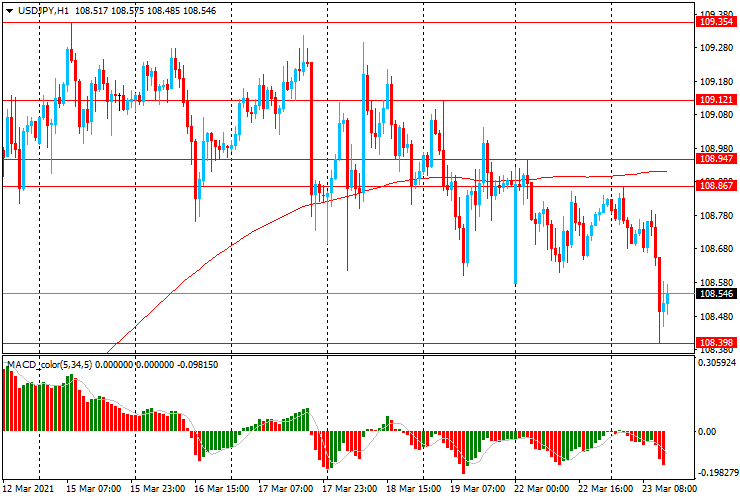
Task: Click the 108.947 resistance level label
Action: click(716, 159)
